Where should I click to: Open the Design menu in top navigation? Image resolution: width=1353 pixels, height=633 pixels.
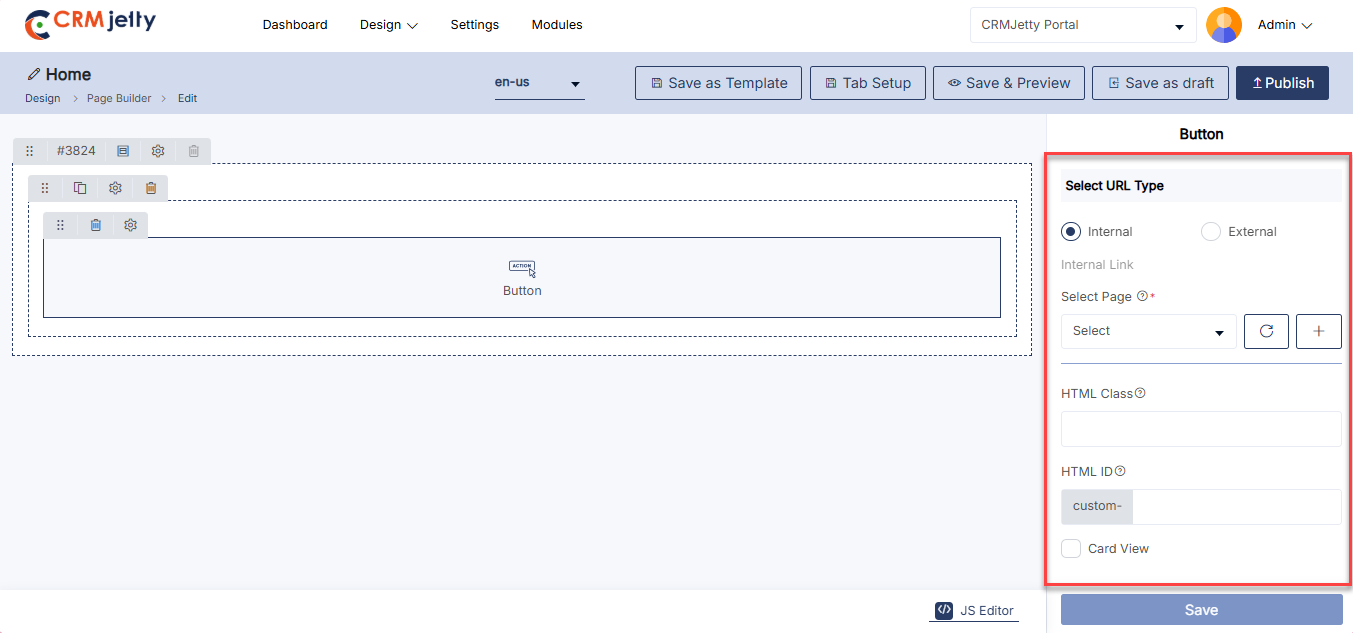[388, 25]
